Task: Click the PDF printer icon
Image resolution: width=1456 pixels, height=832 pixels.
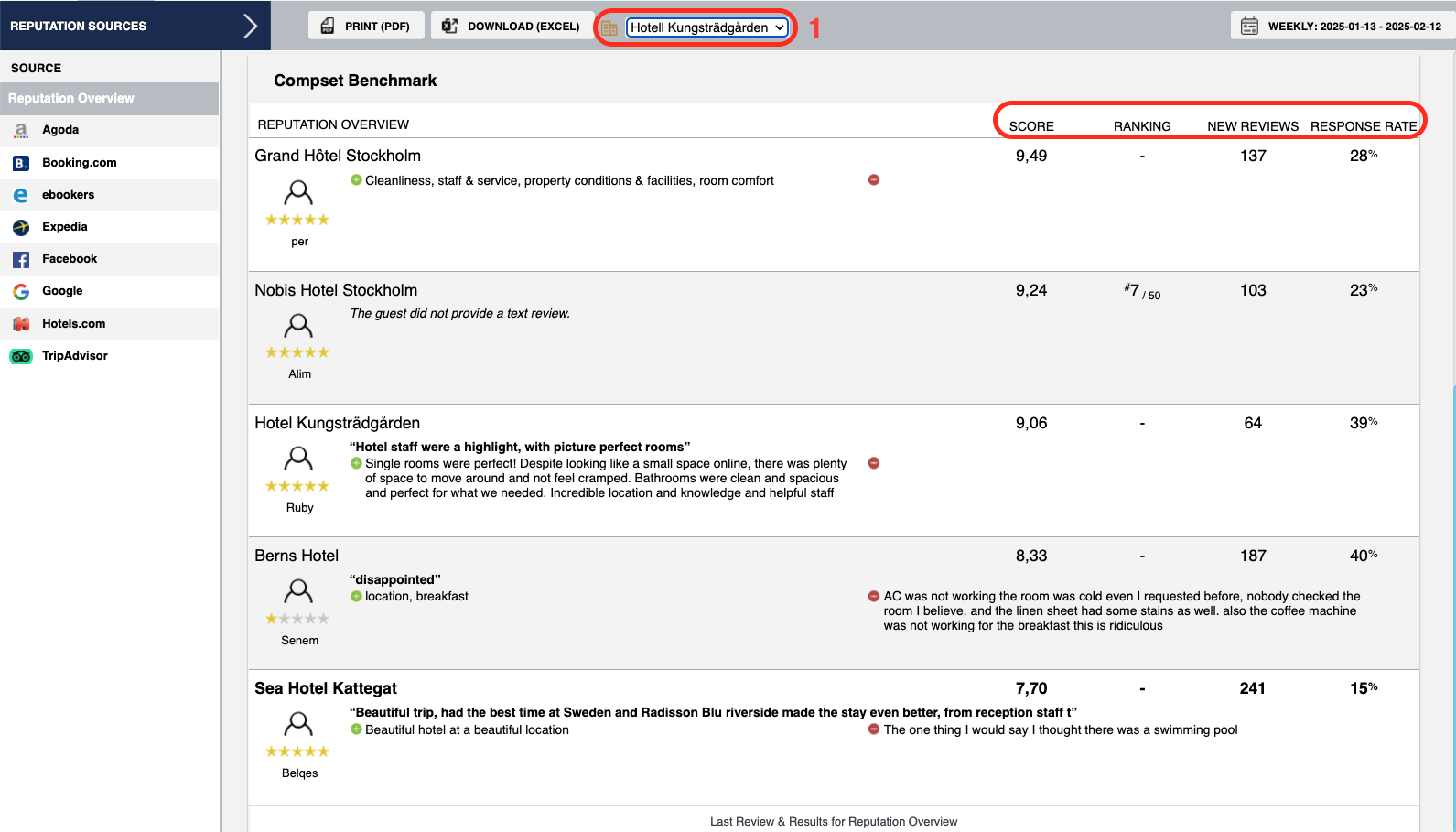Action: (x=328, y=26)
